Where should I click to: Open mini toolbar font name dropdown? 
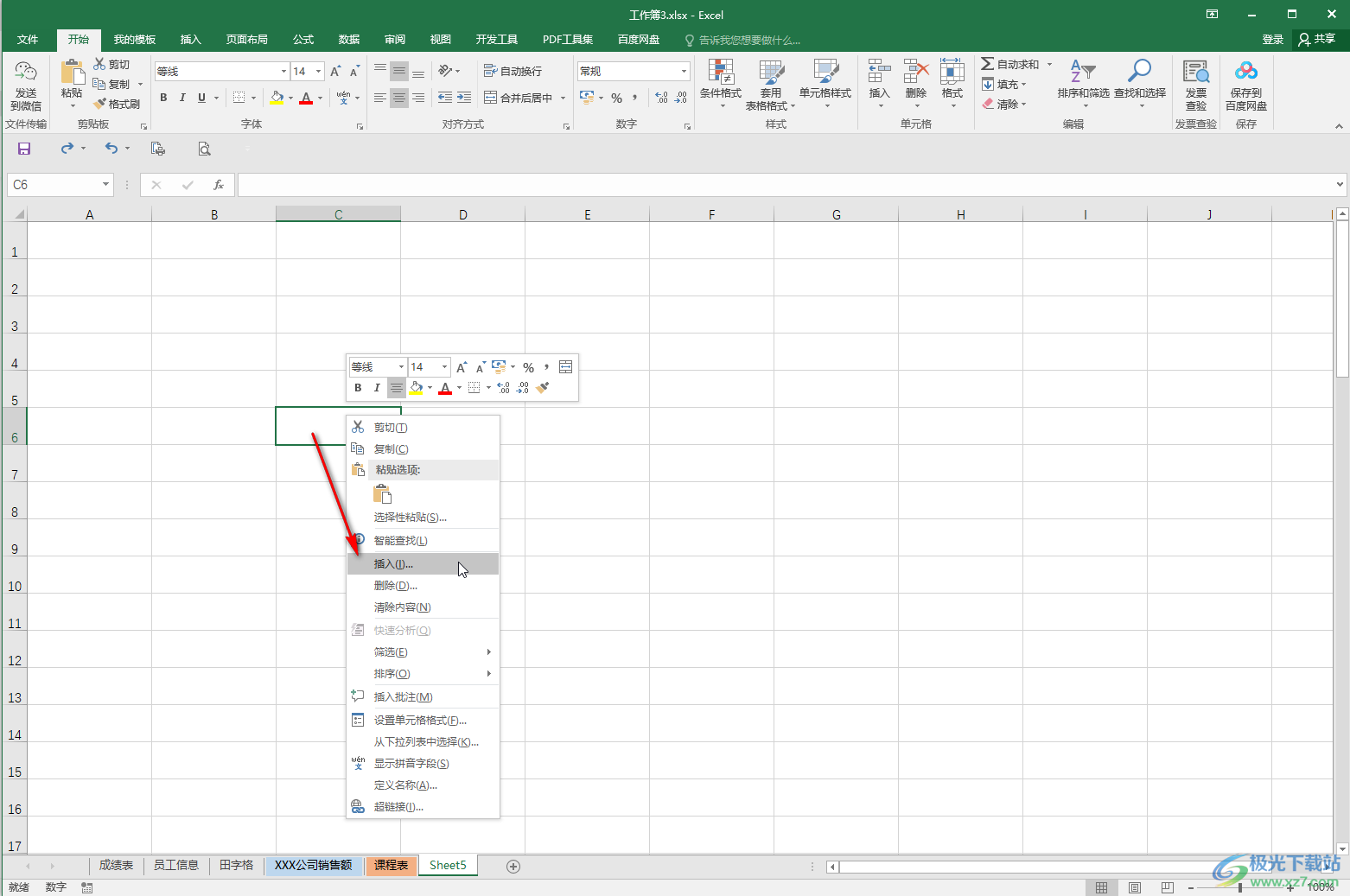pos(401,367)
